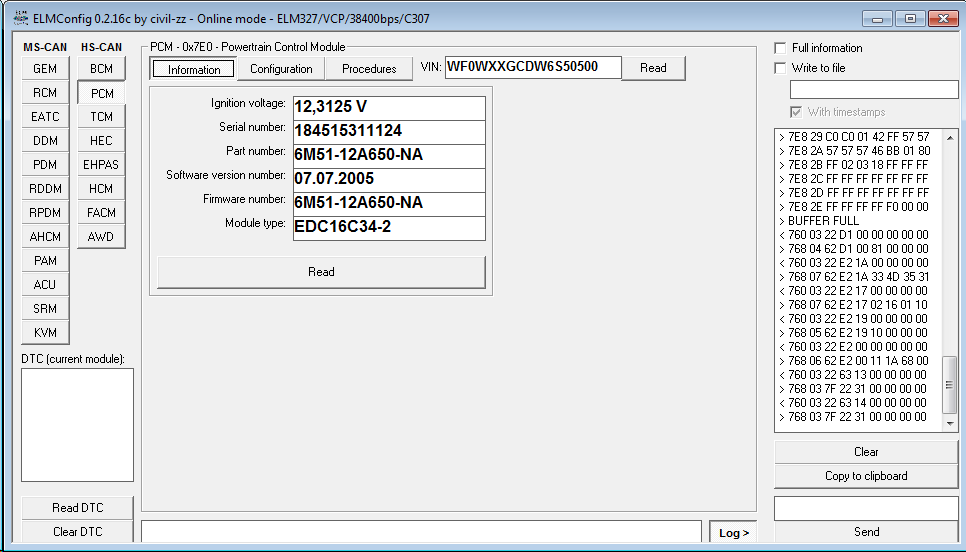The width and height of the screenshot is (966, 552).
Task: Open the Procedures tab
Action: click(369, 69)
